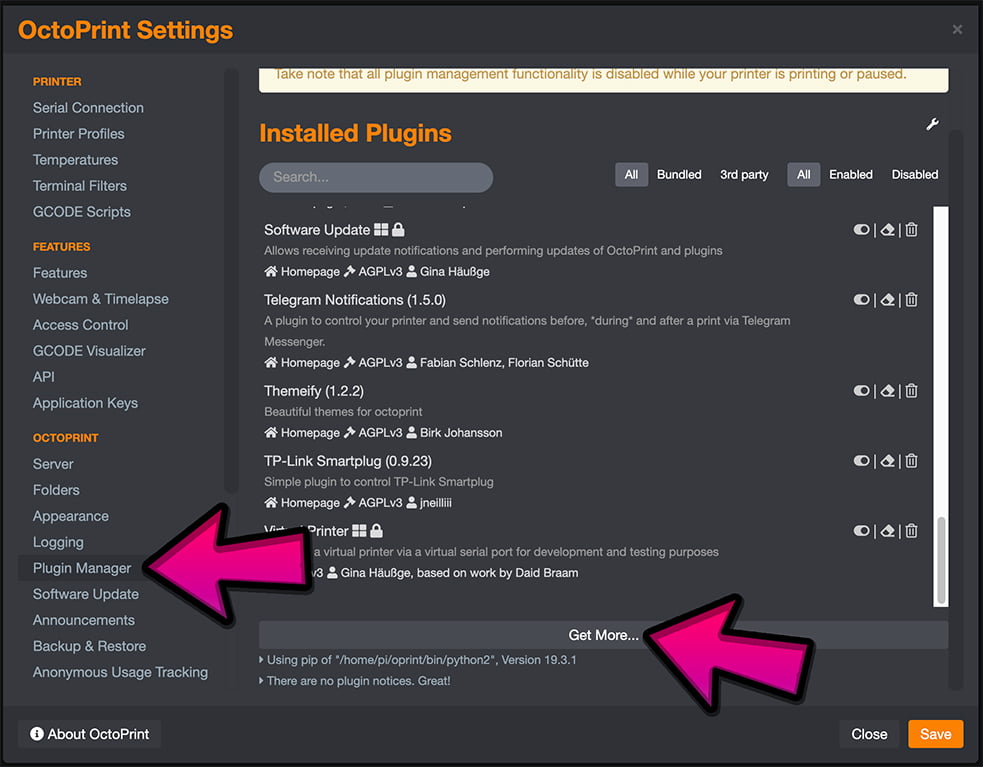983x767 pixels.
Task: Filter plugins by Enabled
Action: (x=851, y=174)
